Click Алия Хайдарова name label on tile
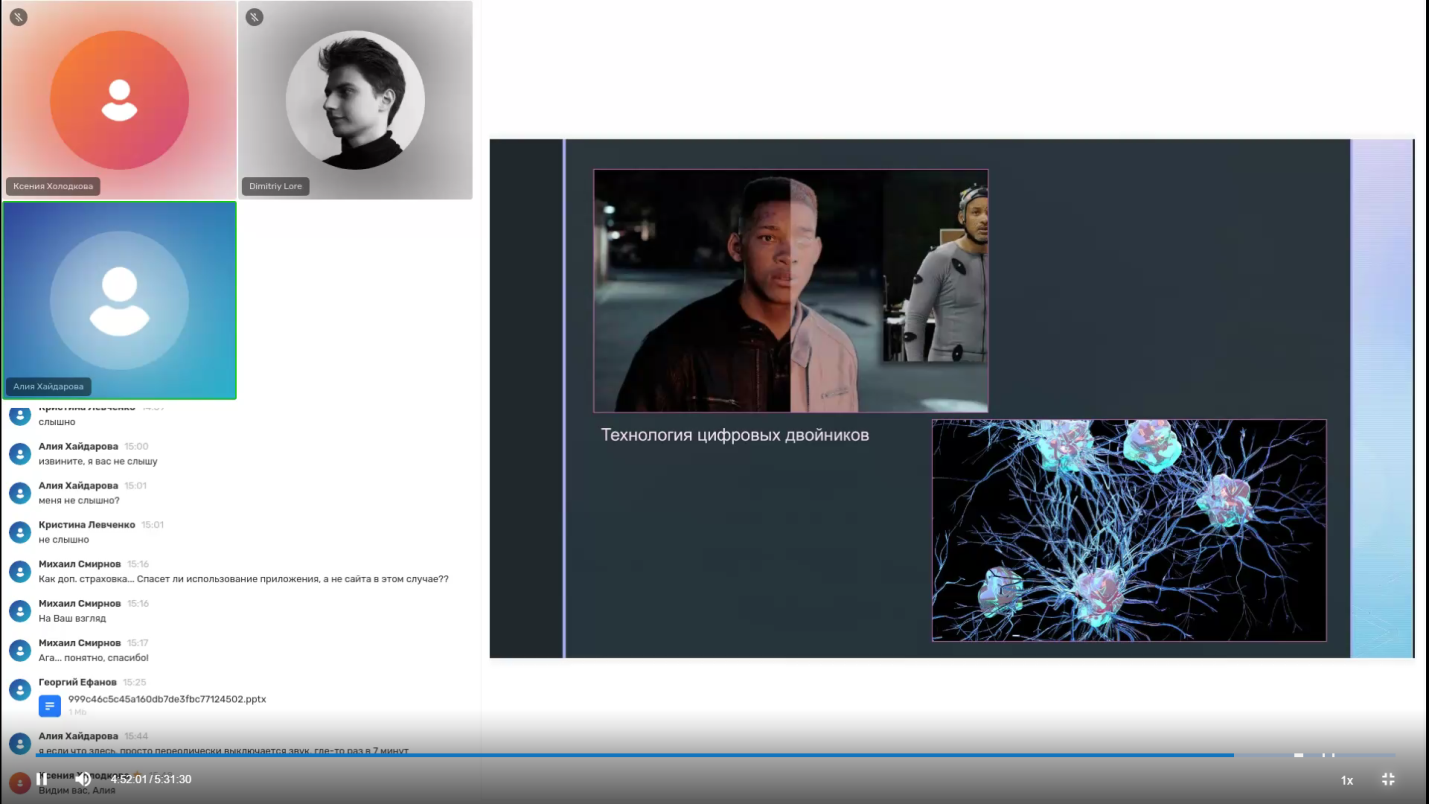Screen dimensions: 1429x804 [49, 386]
